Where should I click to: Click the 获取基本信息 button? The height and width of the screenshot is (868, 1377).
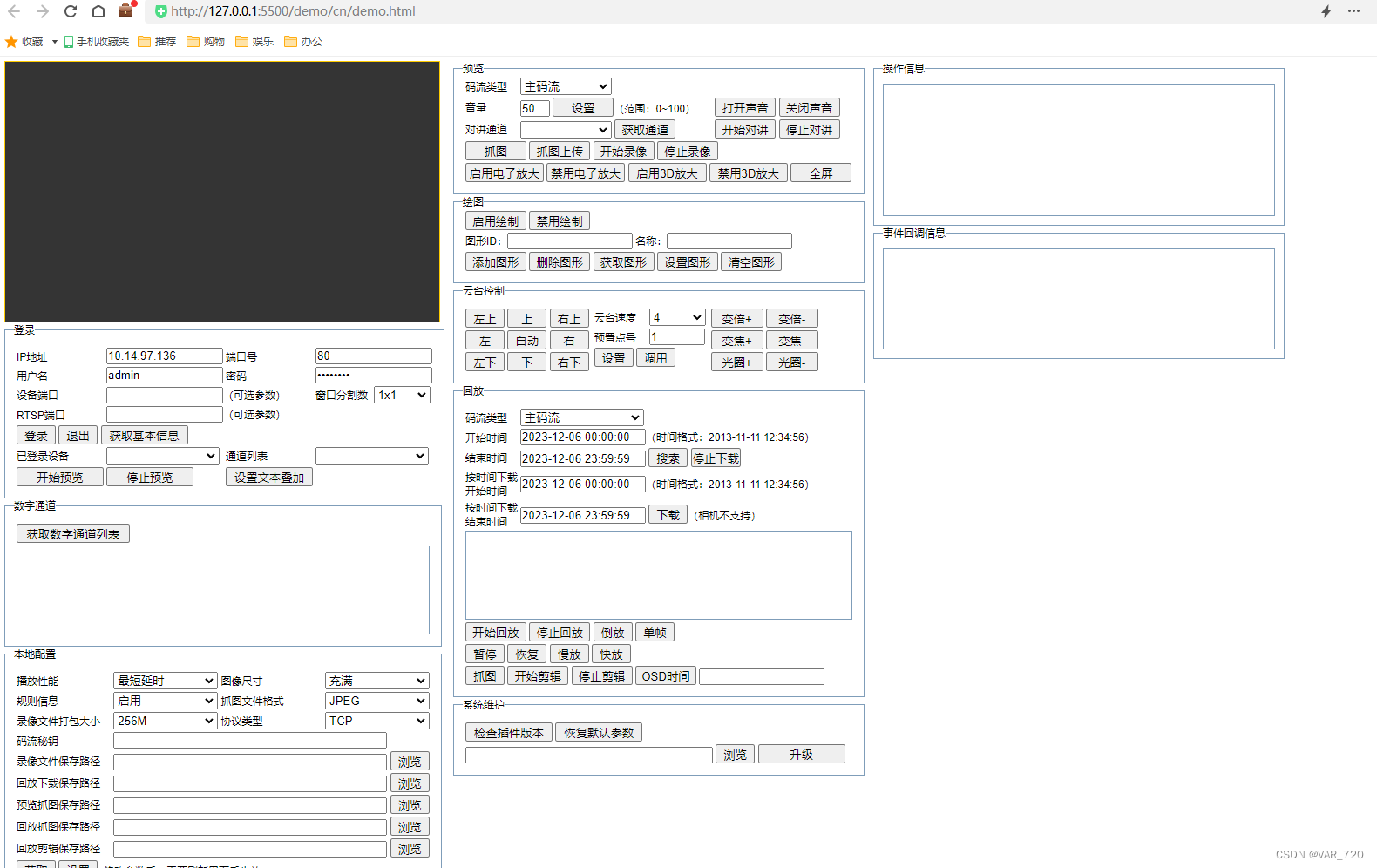[x=144, y=436]
